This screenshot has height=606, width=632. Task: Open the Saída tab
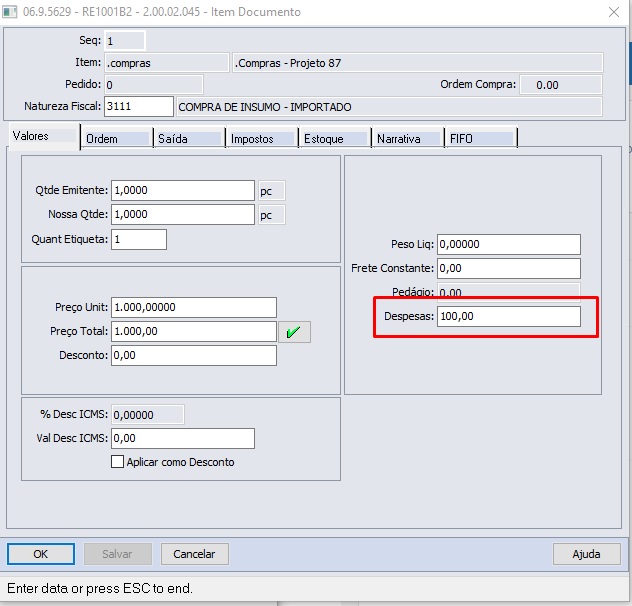189,139
